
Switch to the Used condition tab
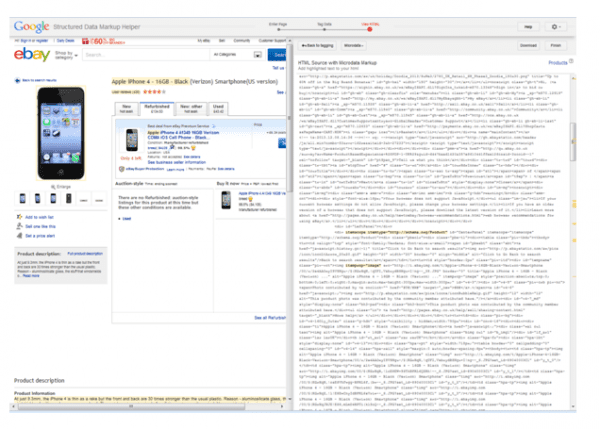(218, 109)
